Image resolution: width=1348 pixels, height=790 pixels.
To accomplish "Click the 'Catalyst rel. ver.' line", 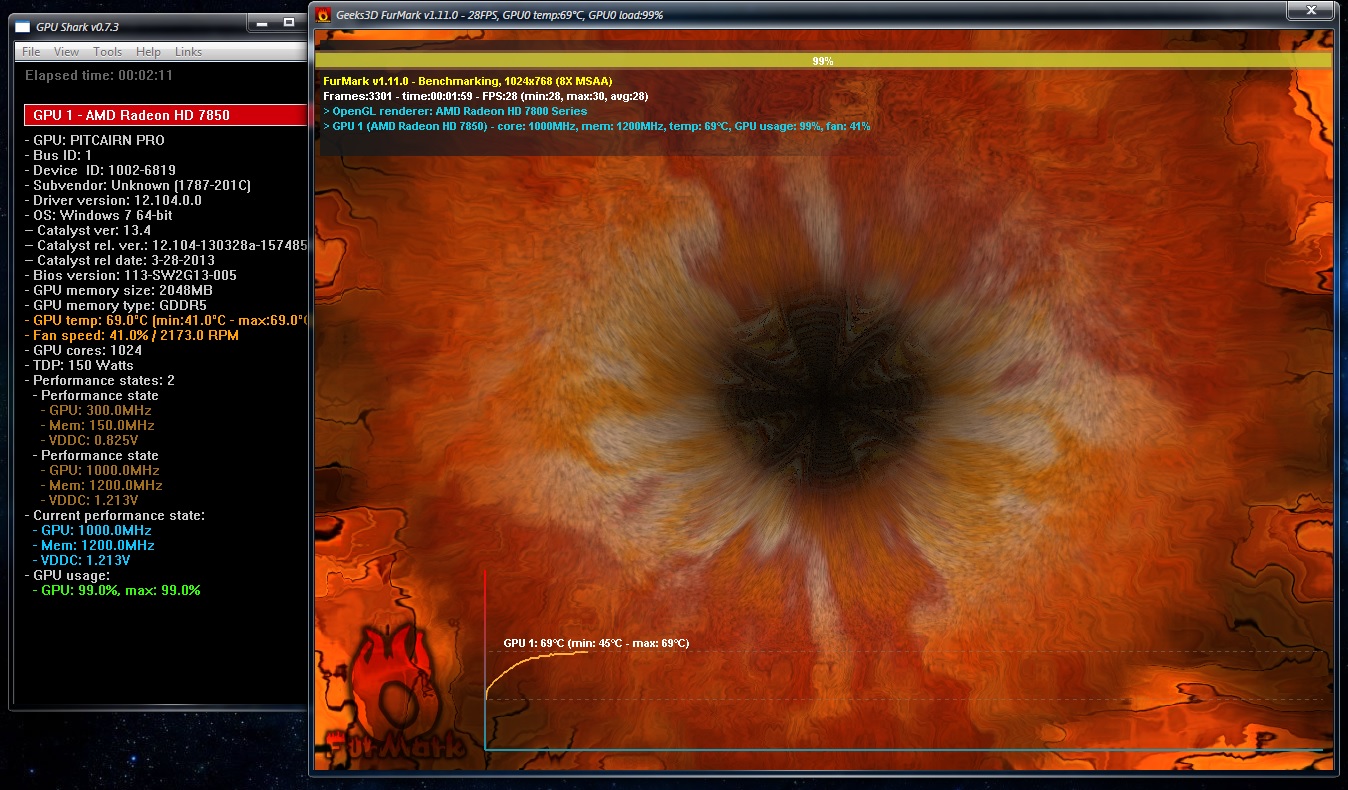I will (164, 245).
